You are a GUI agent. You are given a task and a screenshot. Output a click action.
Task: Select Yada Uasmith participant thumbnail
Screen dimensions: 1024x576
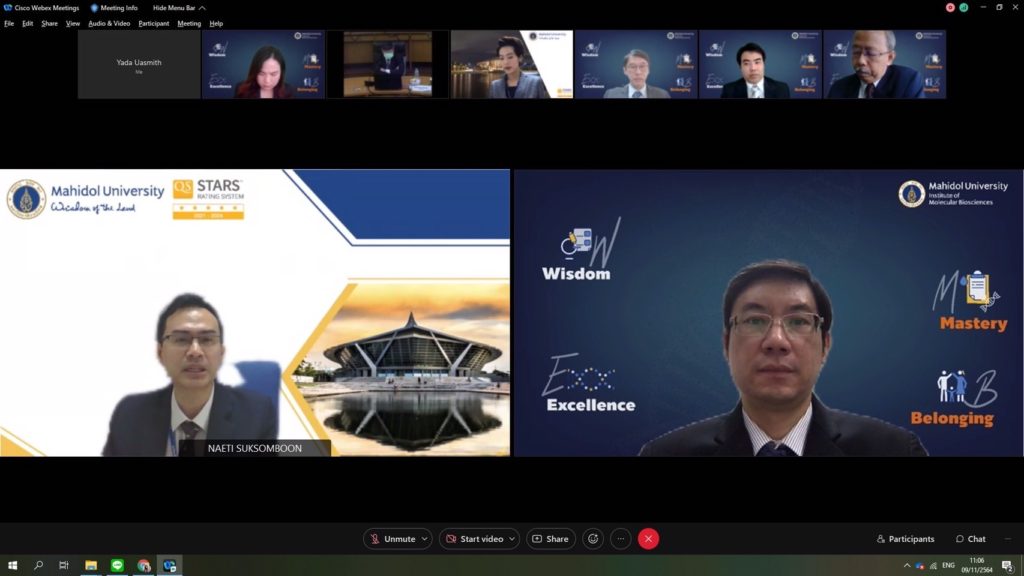(x=139, y=65)
